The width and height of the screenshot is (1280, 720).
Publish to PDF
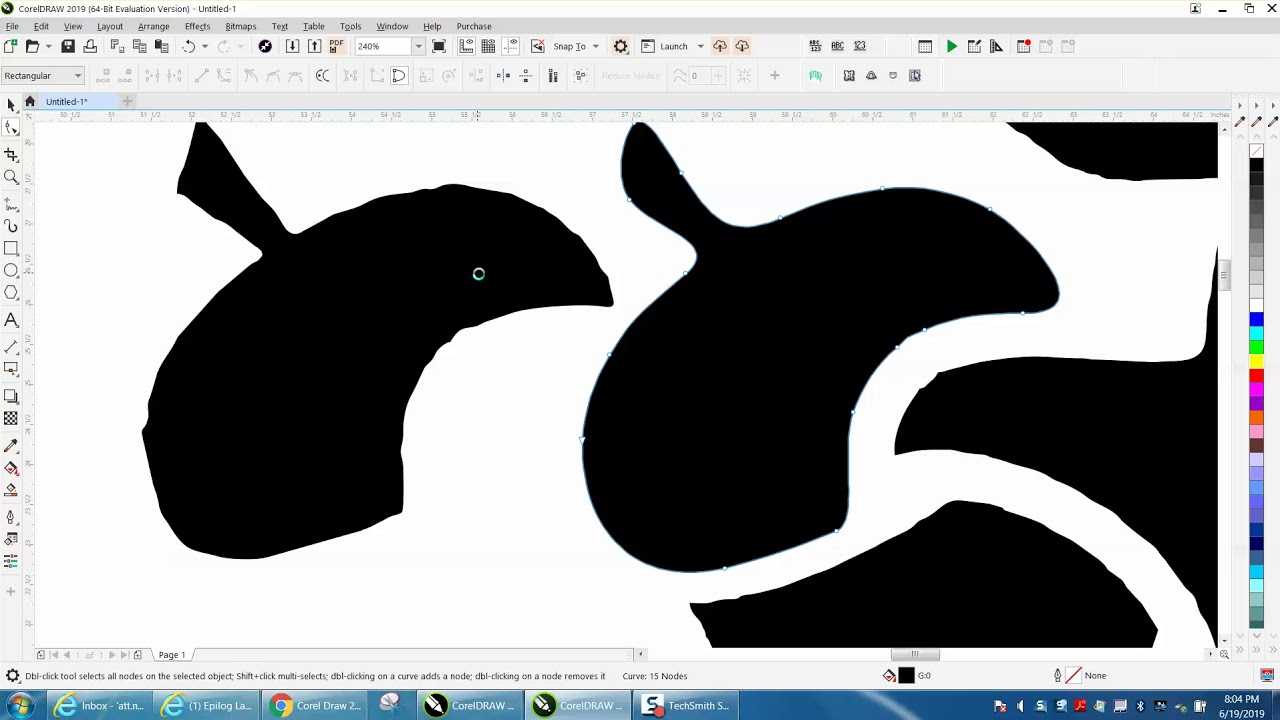coord(337,46)
